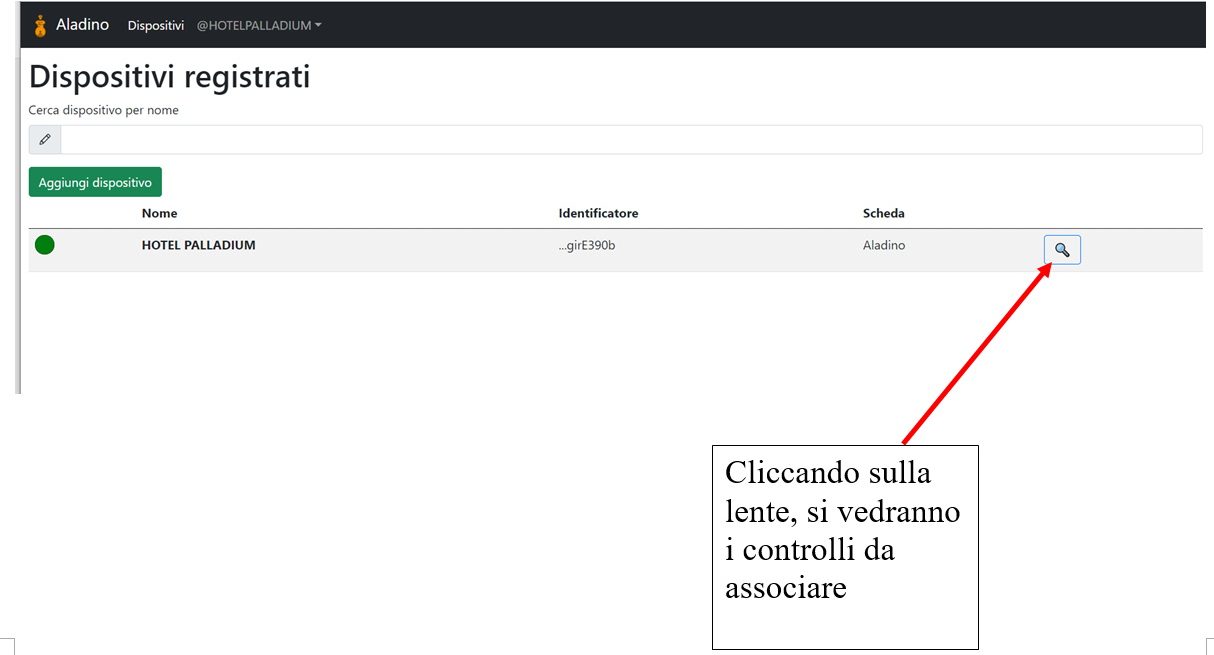
Task: Click the Scheda column header
Action: tap(883, 213)
